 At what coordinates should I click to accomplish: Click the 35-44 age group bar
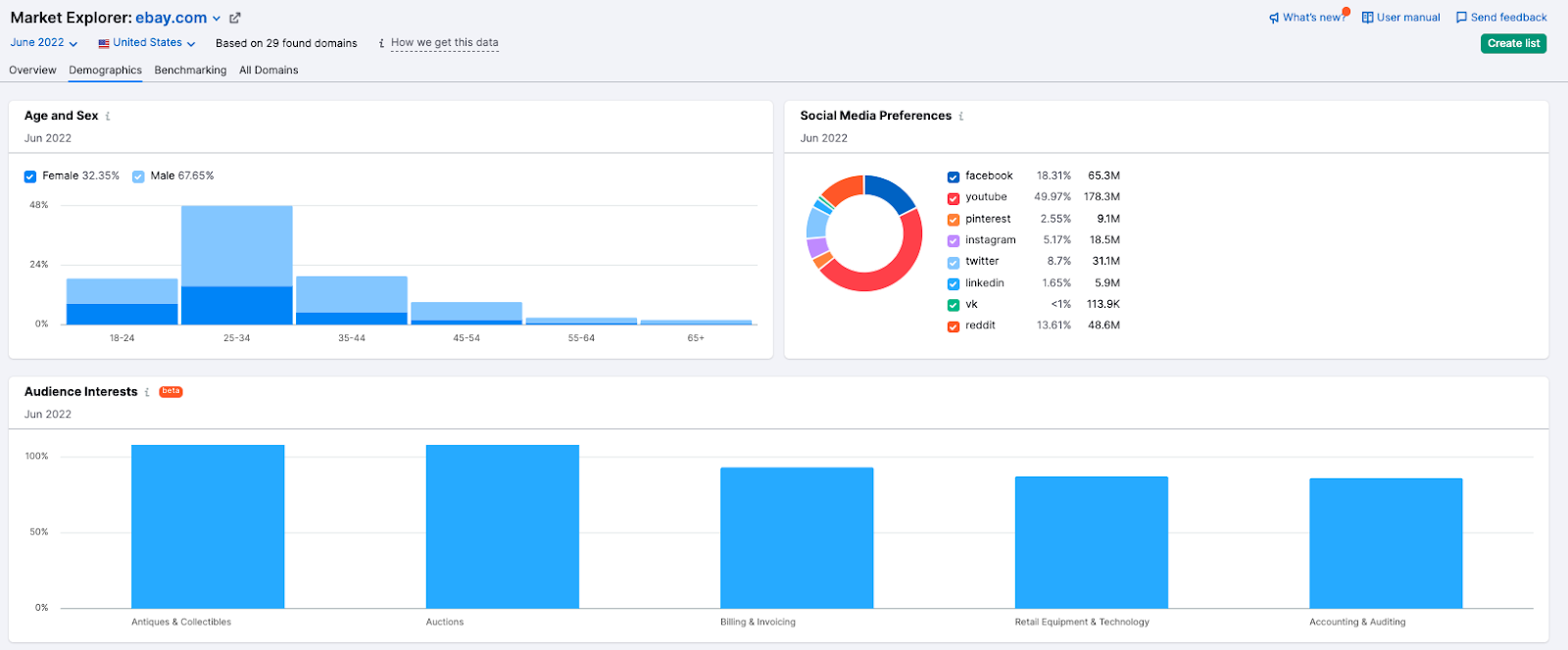point(352,300)
